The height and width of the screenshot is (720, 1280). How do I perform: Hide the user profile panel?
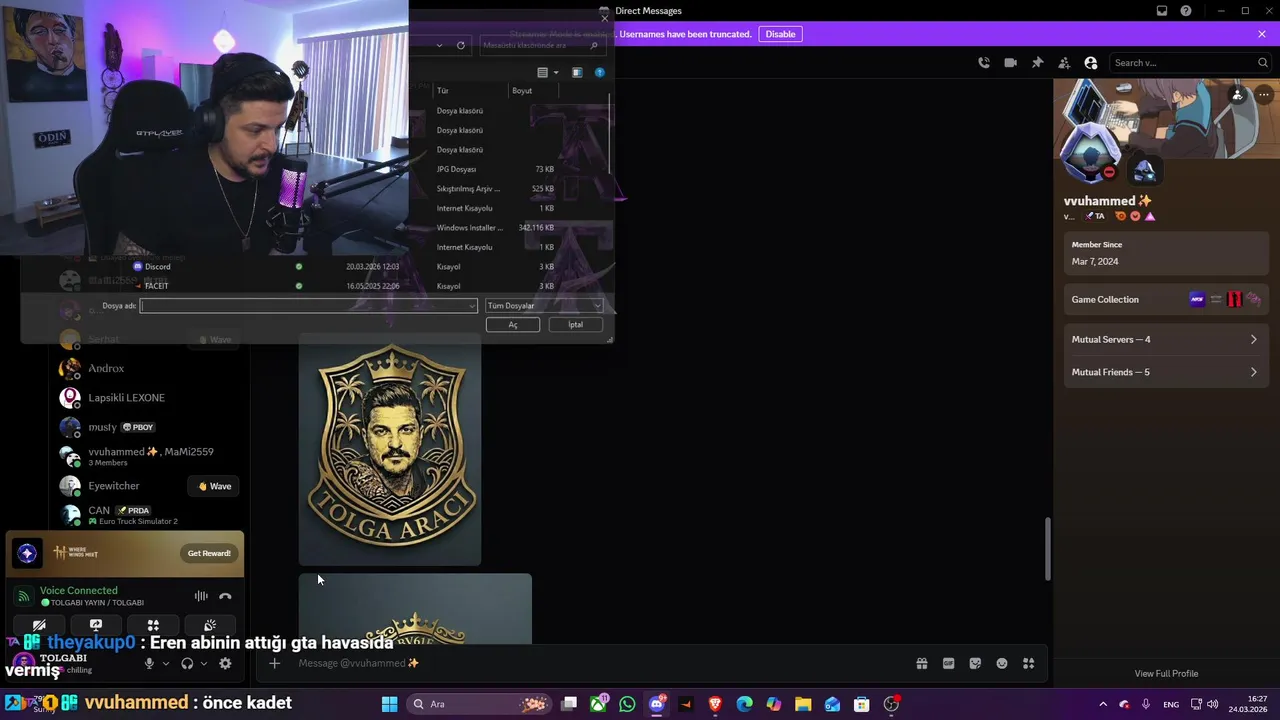pyautogui.click(x=1091, y=62)
